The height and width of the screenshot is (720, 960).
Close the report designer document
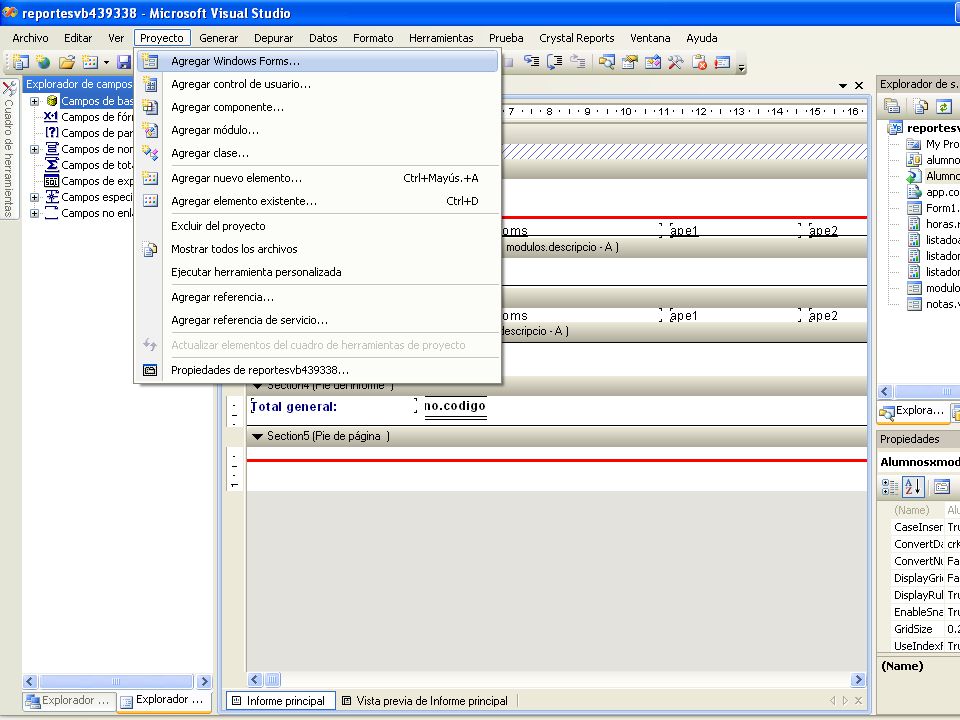[859, 86]
